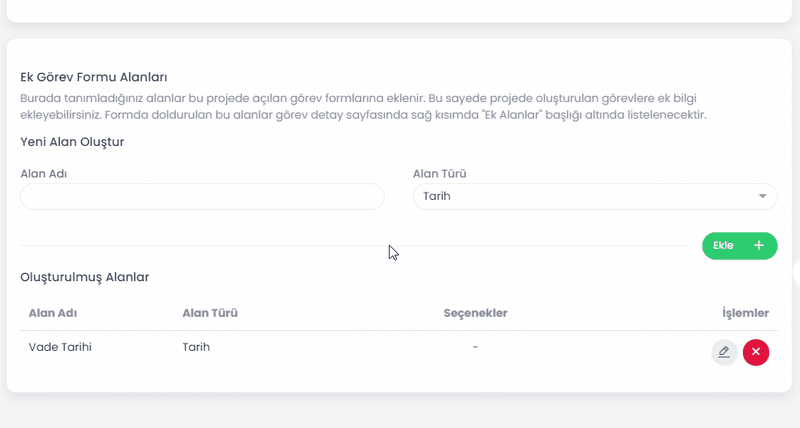Click the Ek Görev Formu Alanları heading
800x428 pixels.
[x=93, y=77]
